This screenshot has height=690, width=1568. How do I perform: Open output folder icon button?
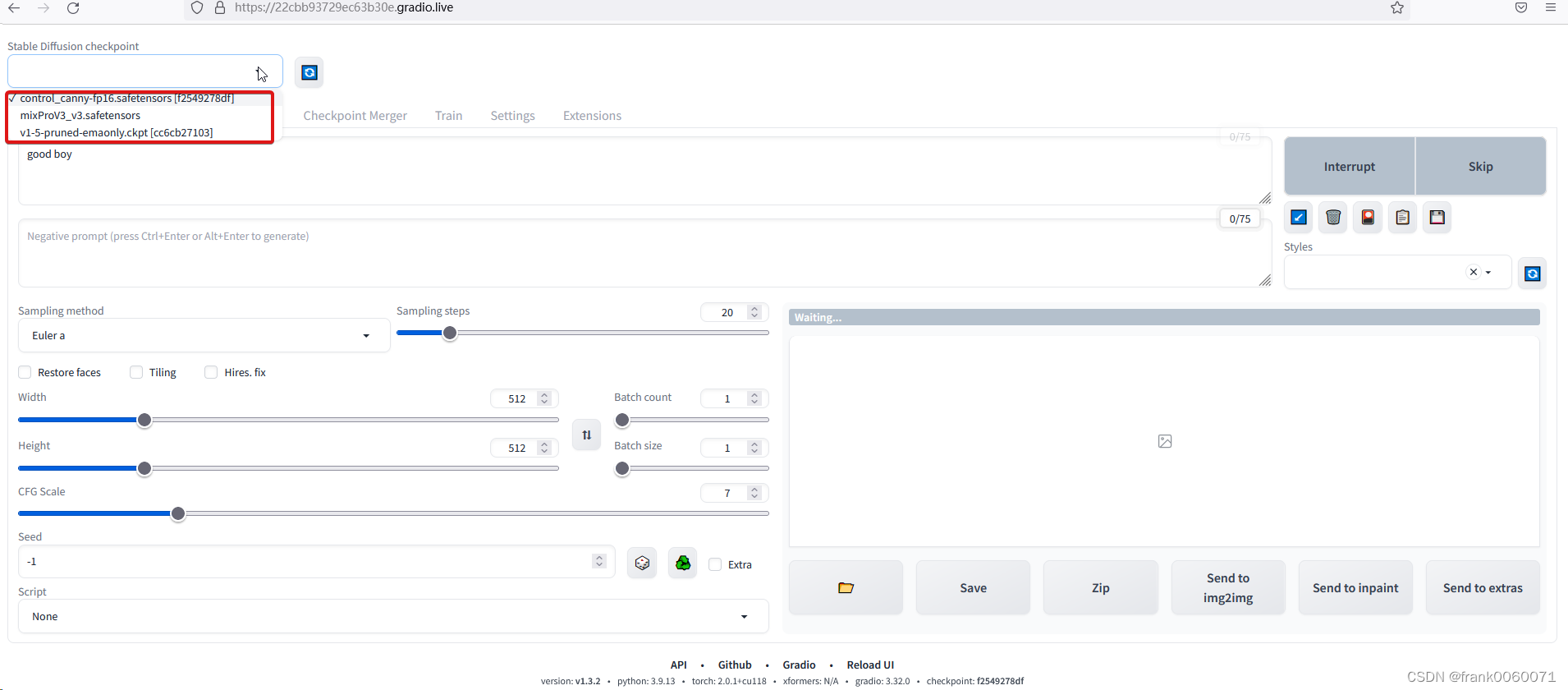pos(846,587)
